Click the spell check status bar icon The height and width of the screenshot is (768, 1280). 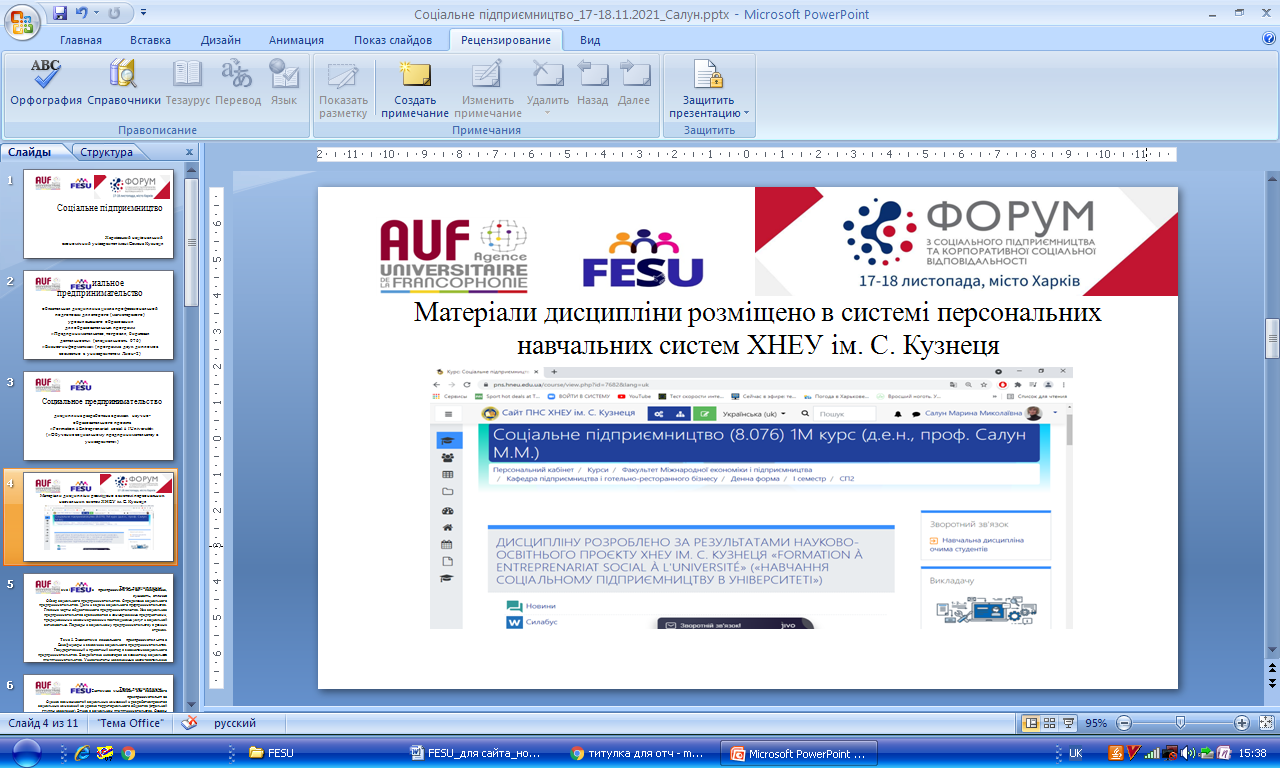point(189,723)
